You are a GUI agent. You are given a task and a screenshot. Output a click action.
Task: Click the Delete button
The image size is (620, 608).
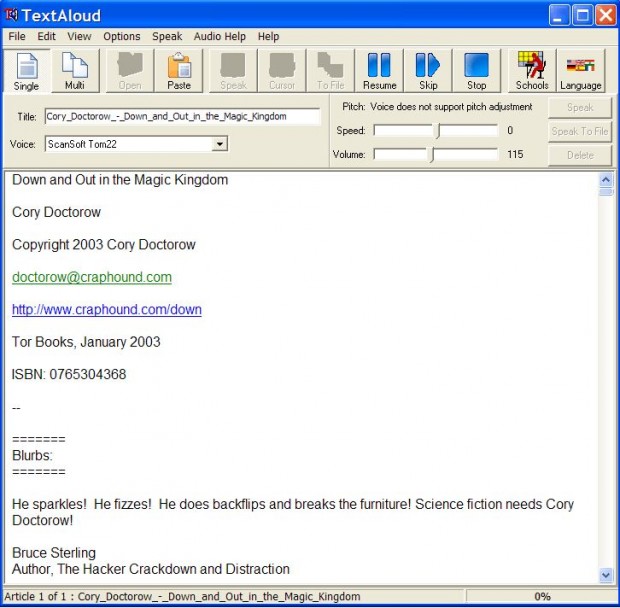tap(580, 155)
